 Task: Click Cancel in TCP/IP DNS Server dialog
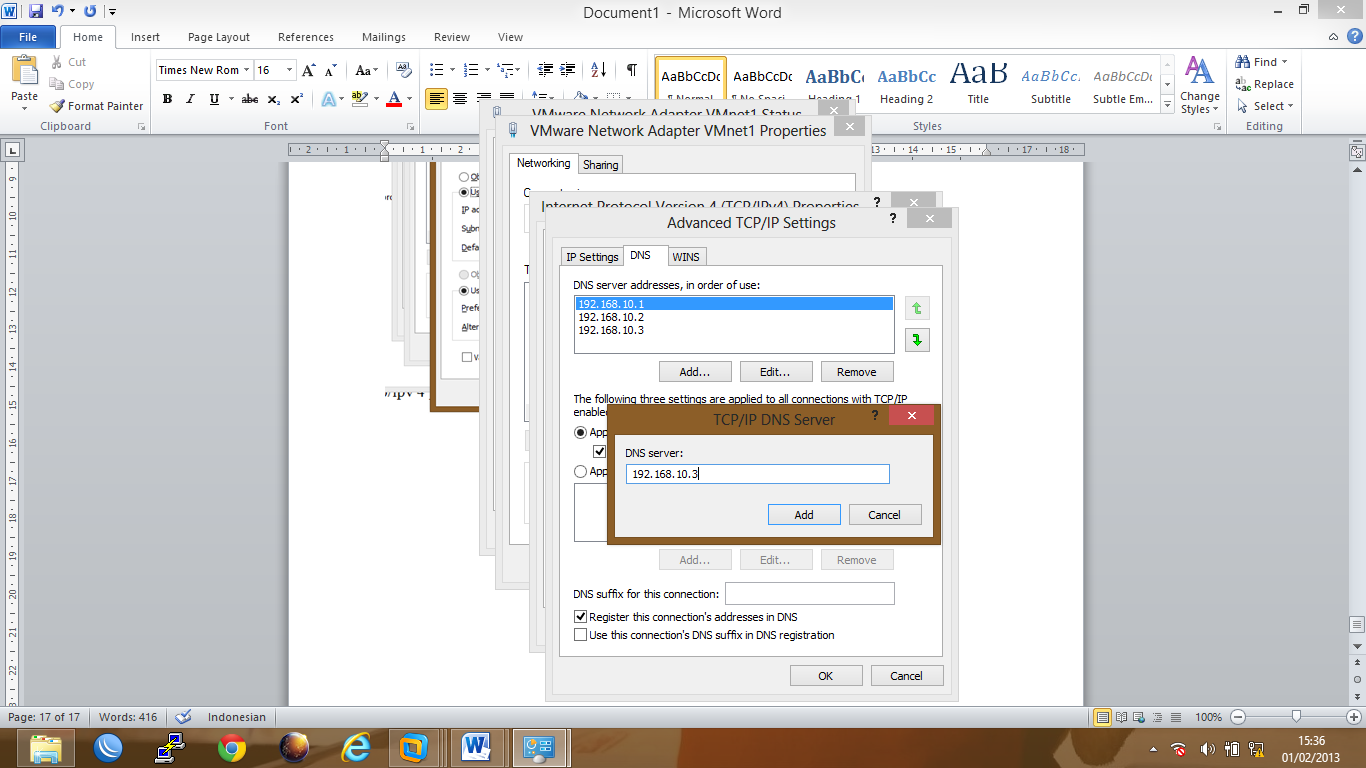click(884, 515)
